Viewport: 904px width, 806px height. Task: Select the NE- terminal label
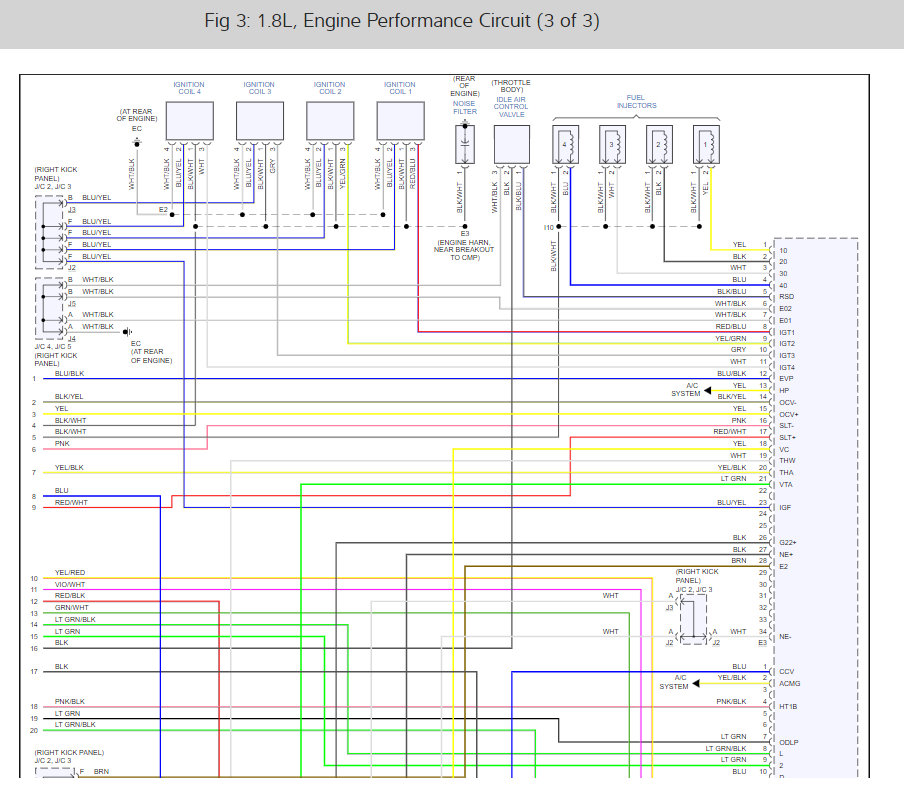[785, 637]
